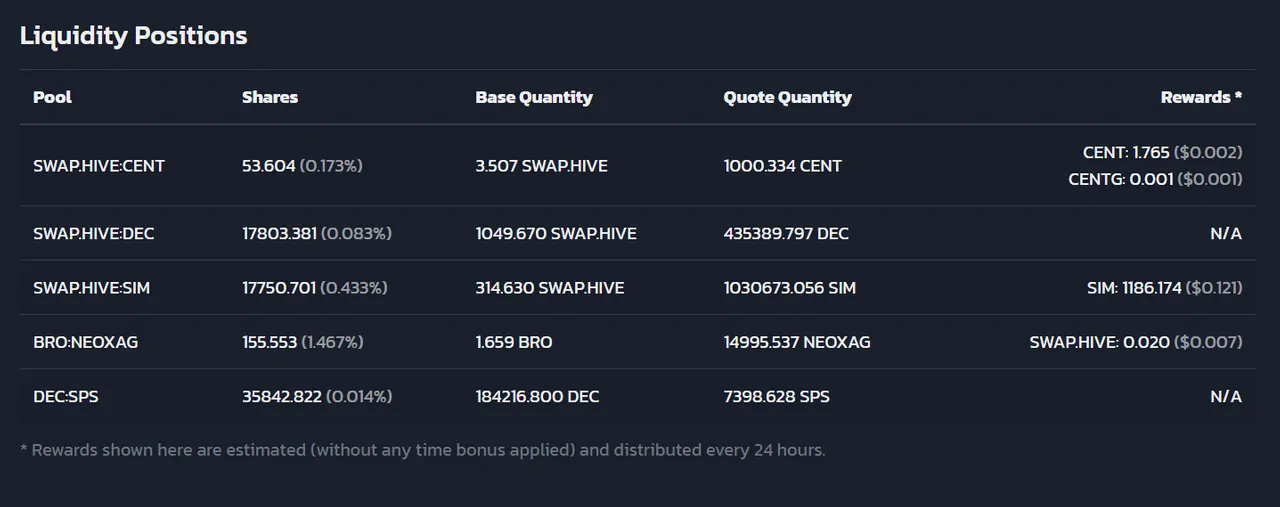Select the SWAP.HIVE:SIM pool name
Image resolution: width=1280 pixels, height=507 pixels.
[92, 288]
